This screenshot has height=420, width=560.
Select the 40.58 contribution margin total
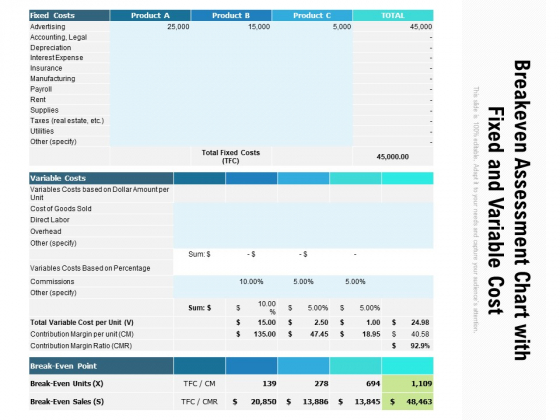[420, 334]
